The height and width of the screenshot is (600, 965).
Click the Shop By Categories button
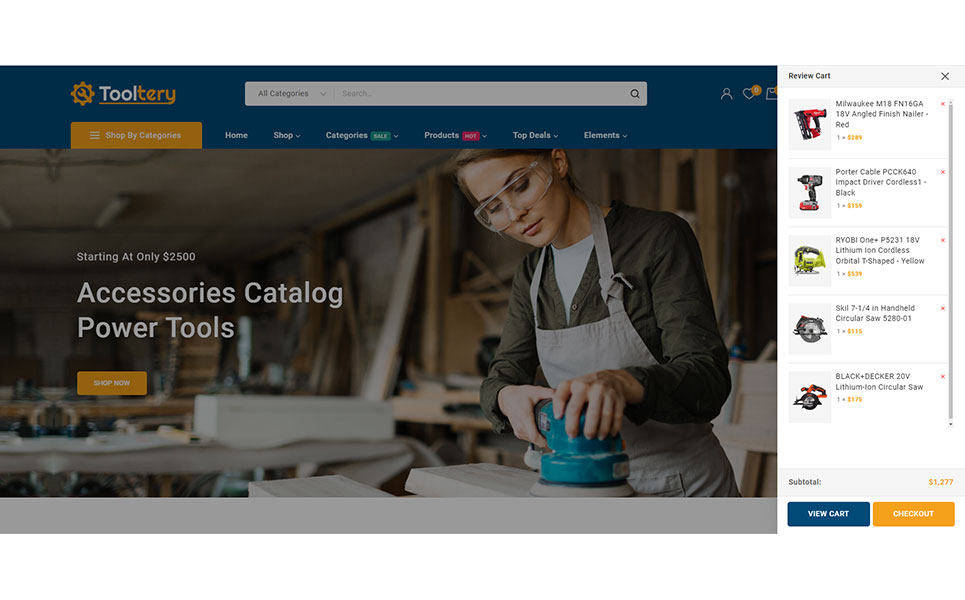click(x=136, y=135)
